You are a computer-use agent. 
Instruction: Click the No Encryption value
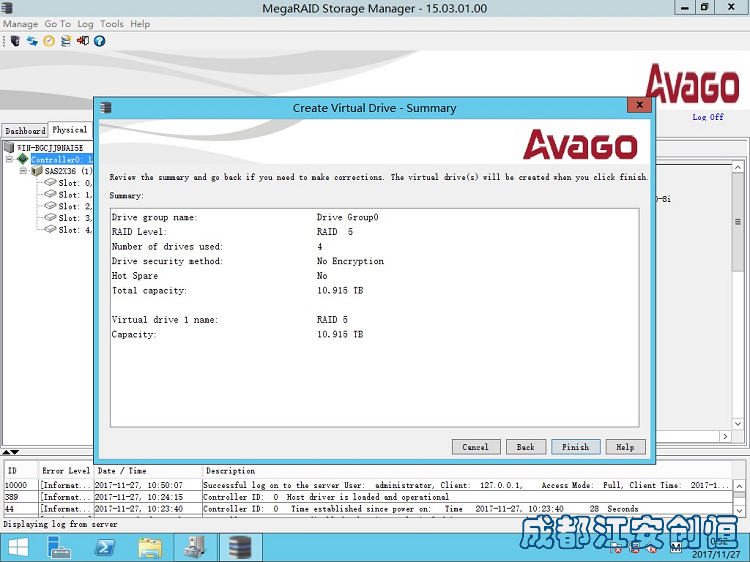click(x=350, y=261)
